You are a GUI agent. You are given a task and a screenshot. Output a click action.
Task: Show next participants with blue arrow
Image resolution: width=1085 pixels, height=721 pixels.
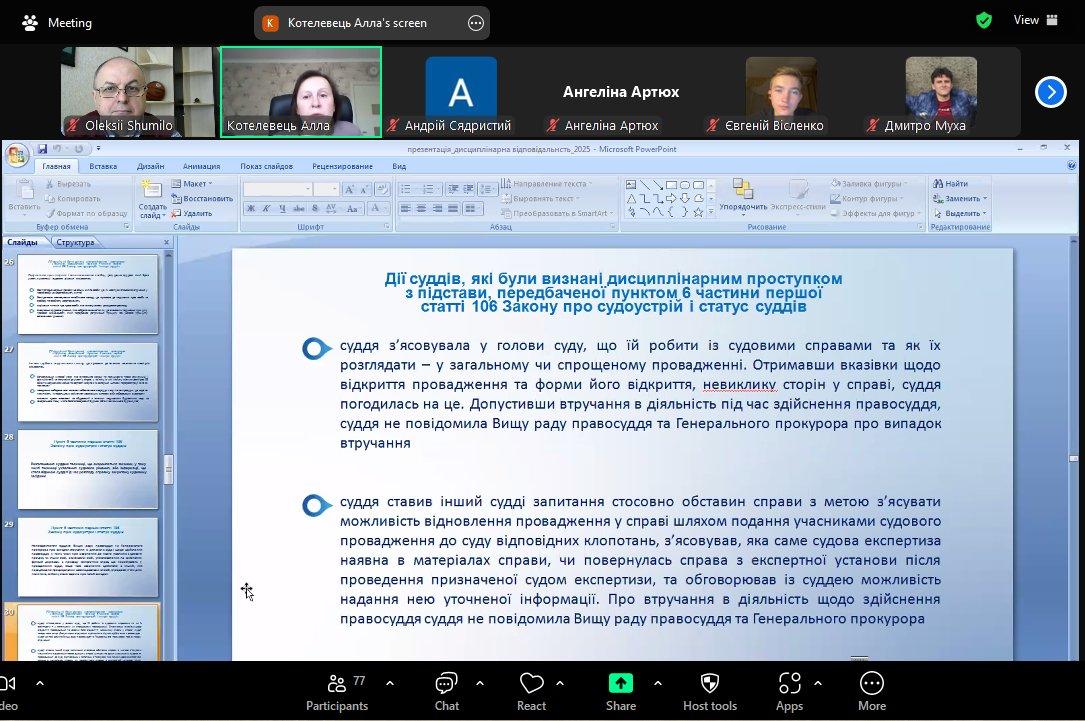point(1050,92)
